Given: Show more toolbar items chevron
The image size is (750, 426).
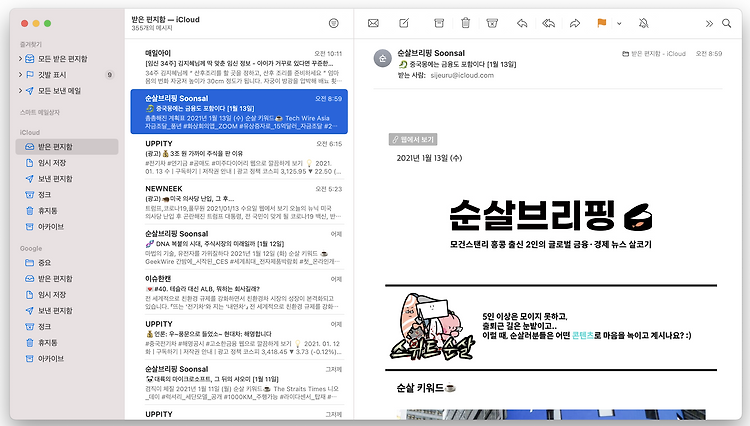Looking at the screenshot, I should (x=709, y=23).
